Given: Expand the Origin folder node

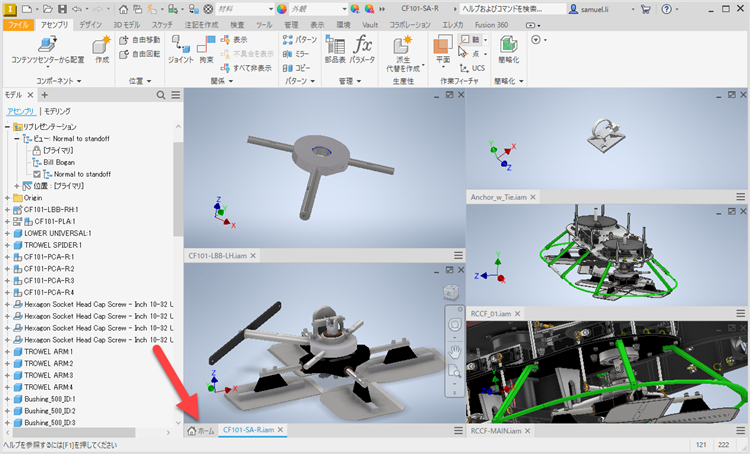Looking at the screenshot, I should (7, 198).
